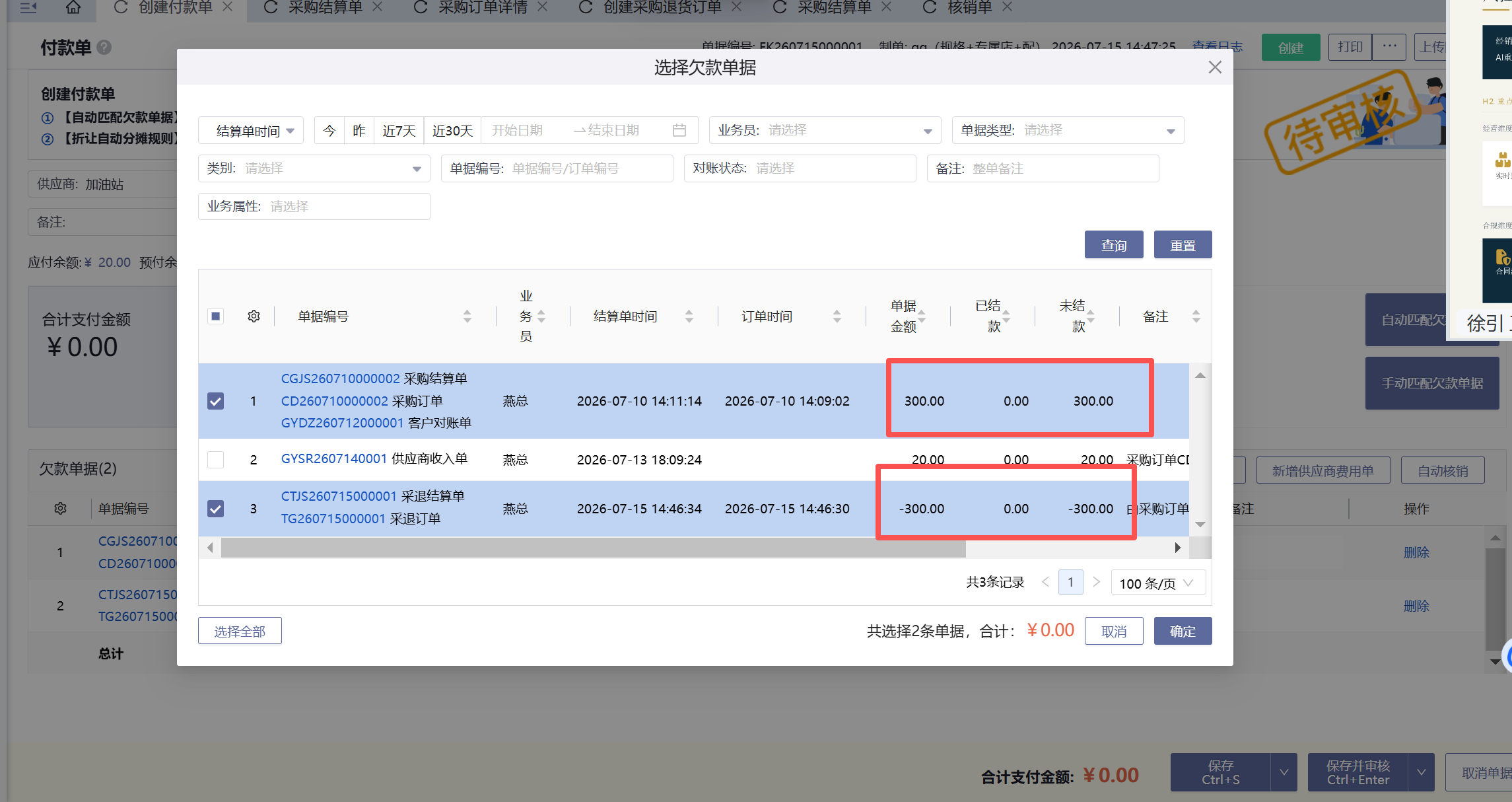The width and height of the screenshot is (1512, 802).
Task: Sort by 结算单时间 column
Action: point(689,316)
